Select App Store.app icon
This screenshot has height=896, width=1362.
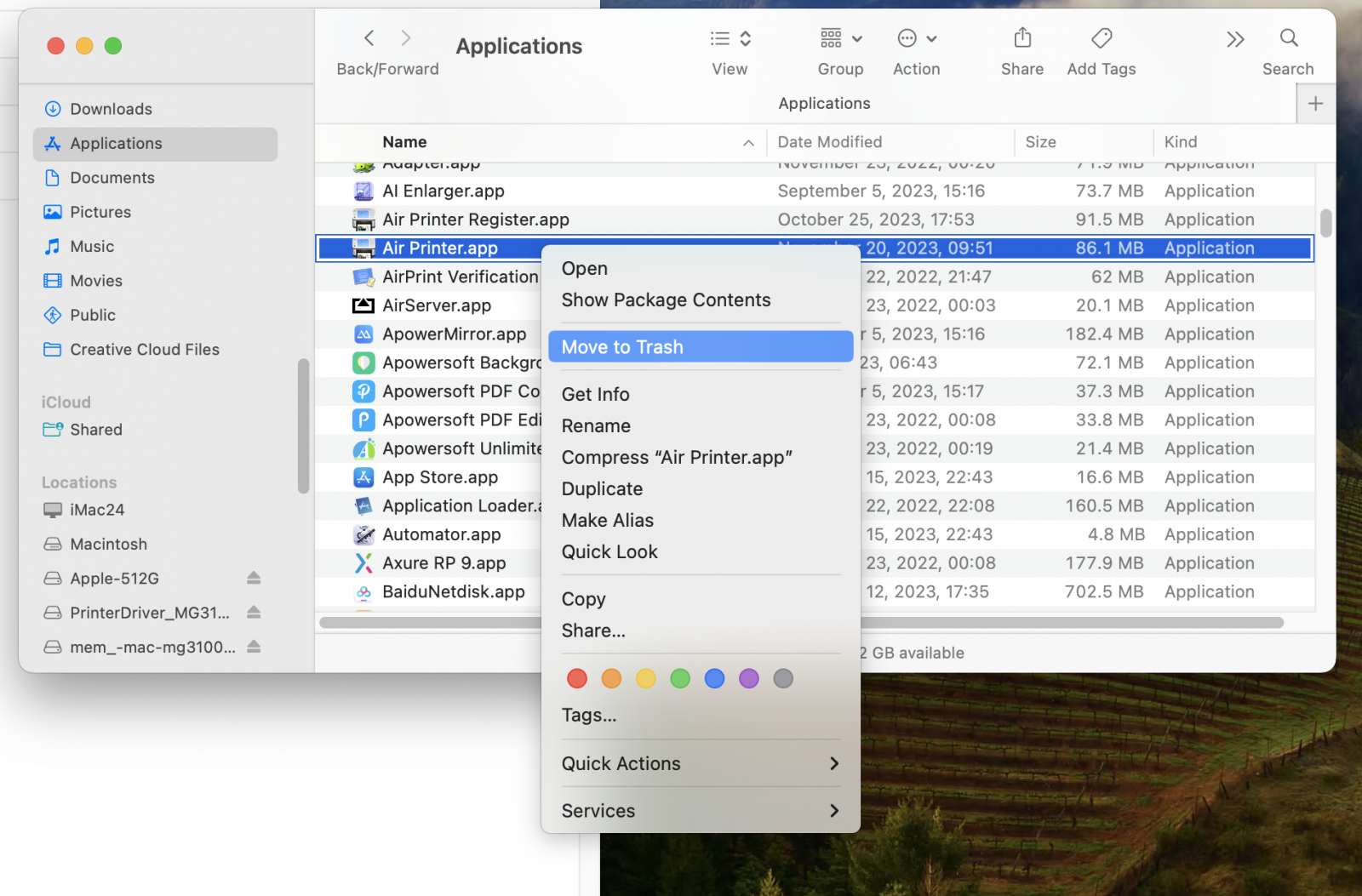click(x=363, y=477)
